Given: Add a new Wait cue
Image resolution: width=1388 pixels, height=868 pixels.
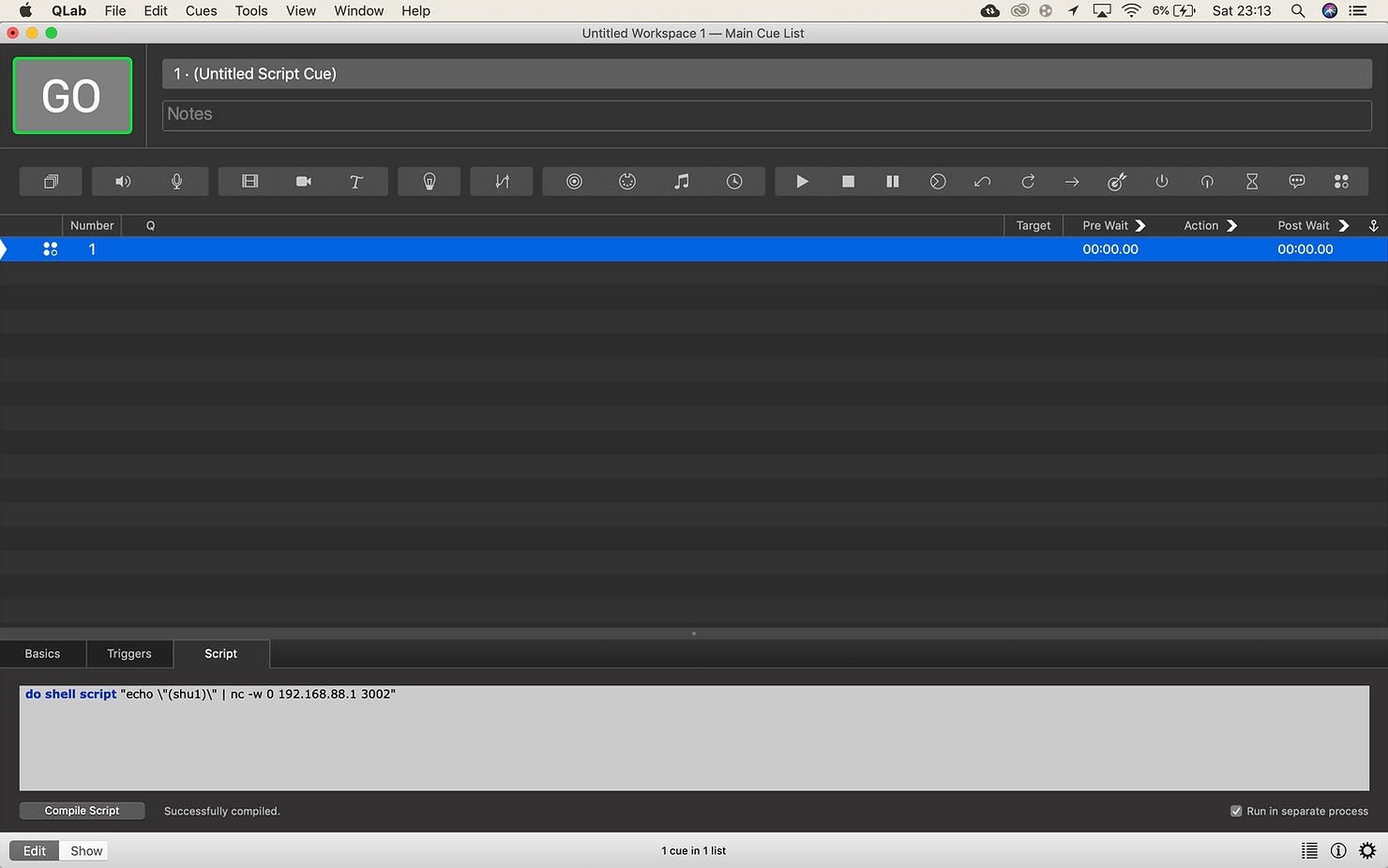Looking at the screenshot, I should (x=1252, y=182).
